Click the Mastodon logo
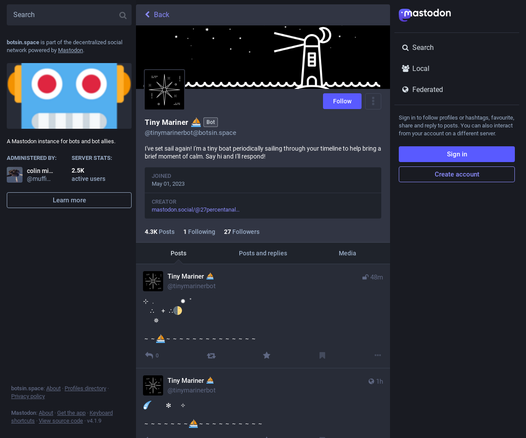Viewport: 526px width, 438px height. pyautogui.click(x=425, y=14)
